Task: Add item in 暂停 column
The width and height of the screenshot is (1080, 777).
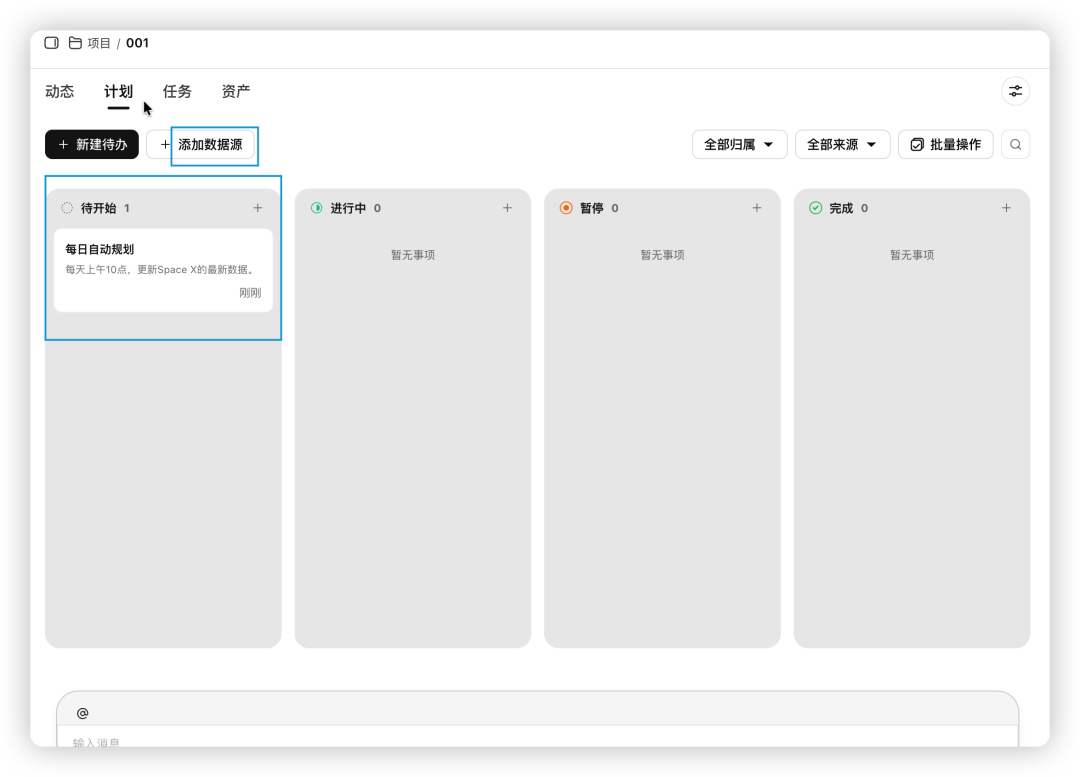Action: [x=756, y=208]
